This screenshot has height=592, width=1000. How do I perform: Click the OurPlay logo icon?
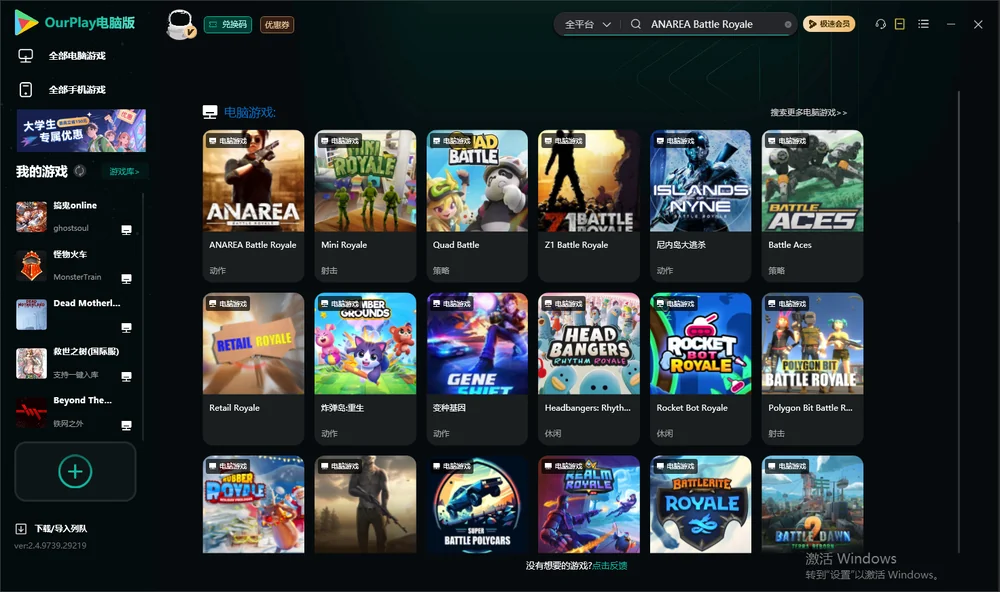point(26,22)
